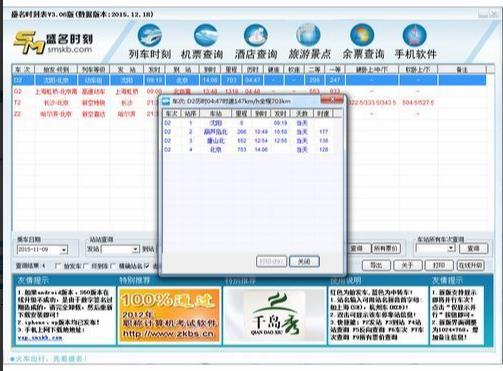The image size is (503, 371).
Task: Open the 机票查询 flight ticket icon
Action: coord(202,42)
